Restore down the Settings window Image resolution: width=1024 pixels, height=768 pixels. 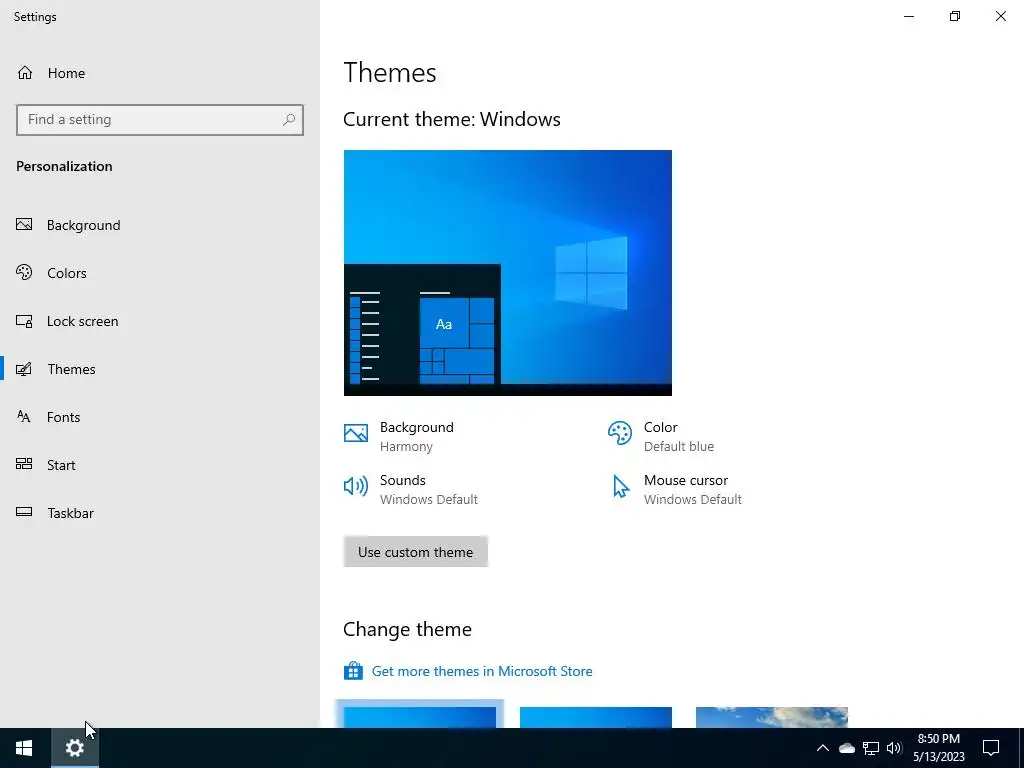(955, 16)
